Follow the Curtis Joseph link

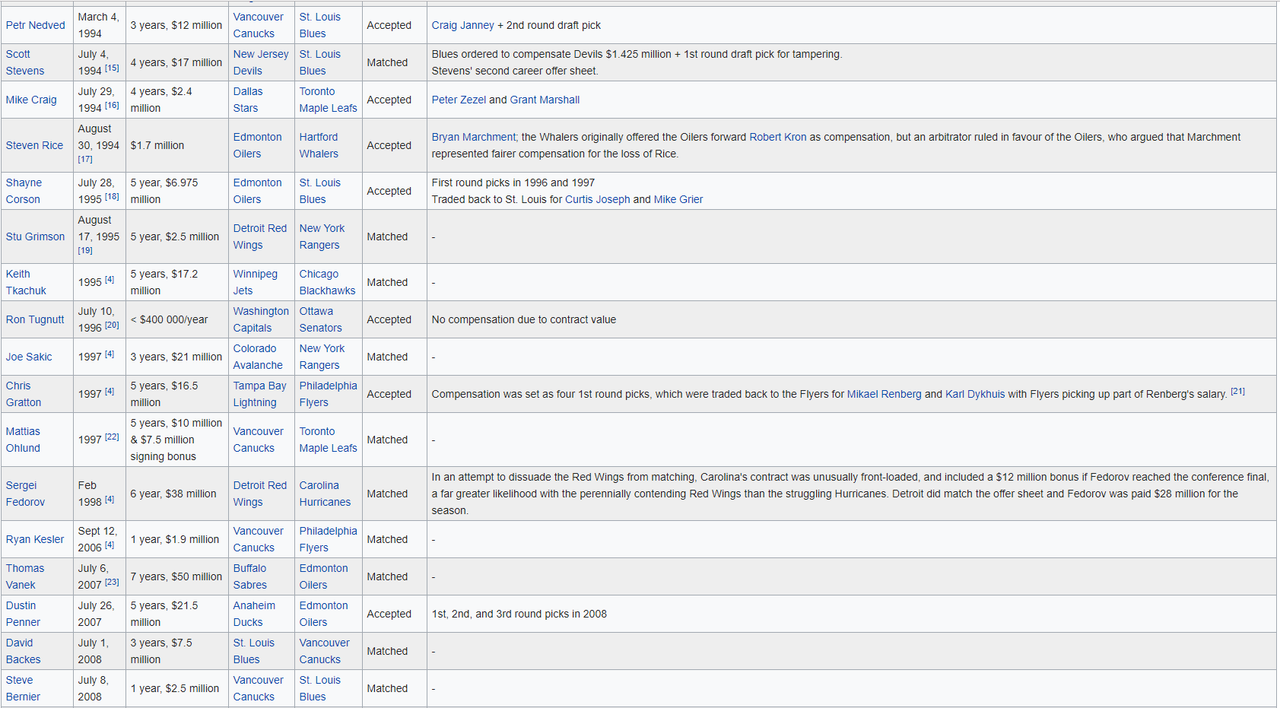(598, 200)
